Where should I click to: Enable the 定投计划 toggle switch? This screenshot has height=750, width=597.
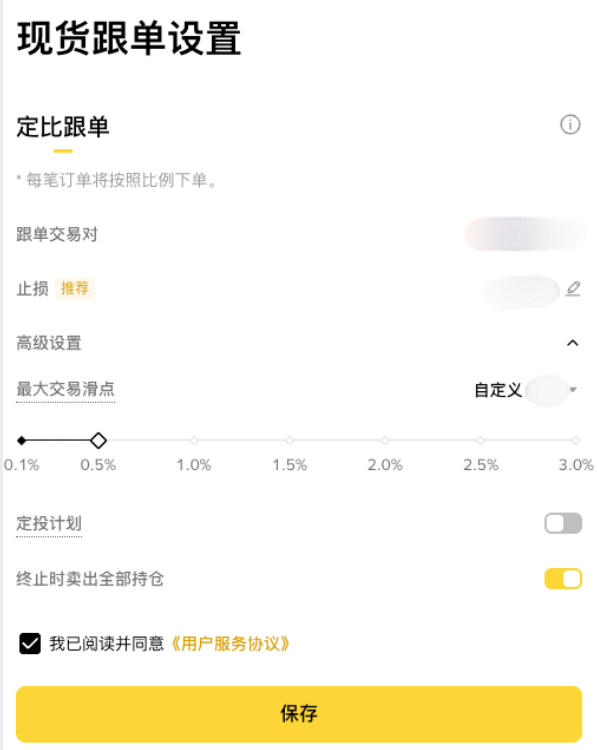click(x=563, y=523)
